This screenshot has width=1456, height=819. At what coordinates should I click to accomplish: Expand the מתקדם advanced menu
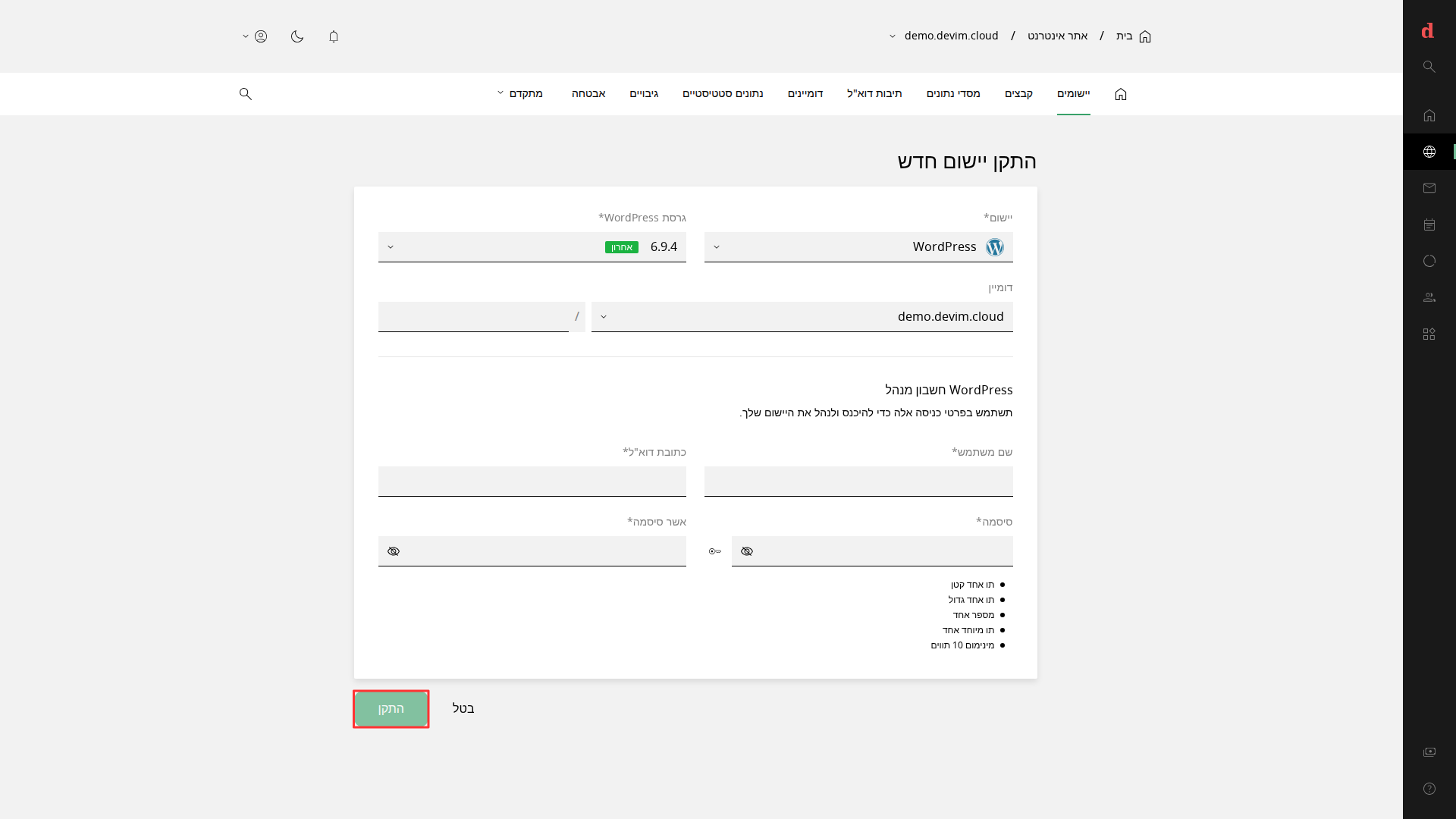(520, 93)
